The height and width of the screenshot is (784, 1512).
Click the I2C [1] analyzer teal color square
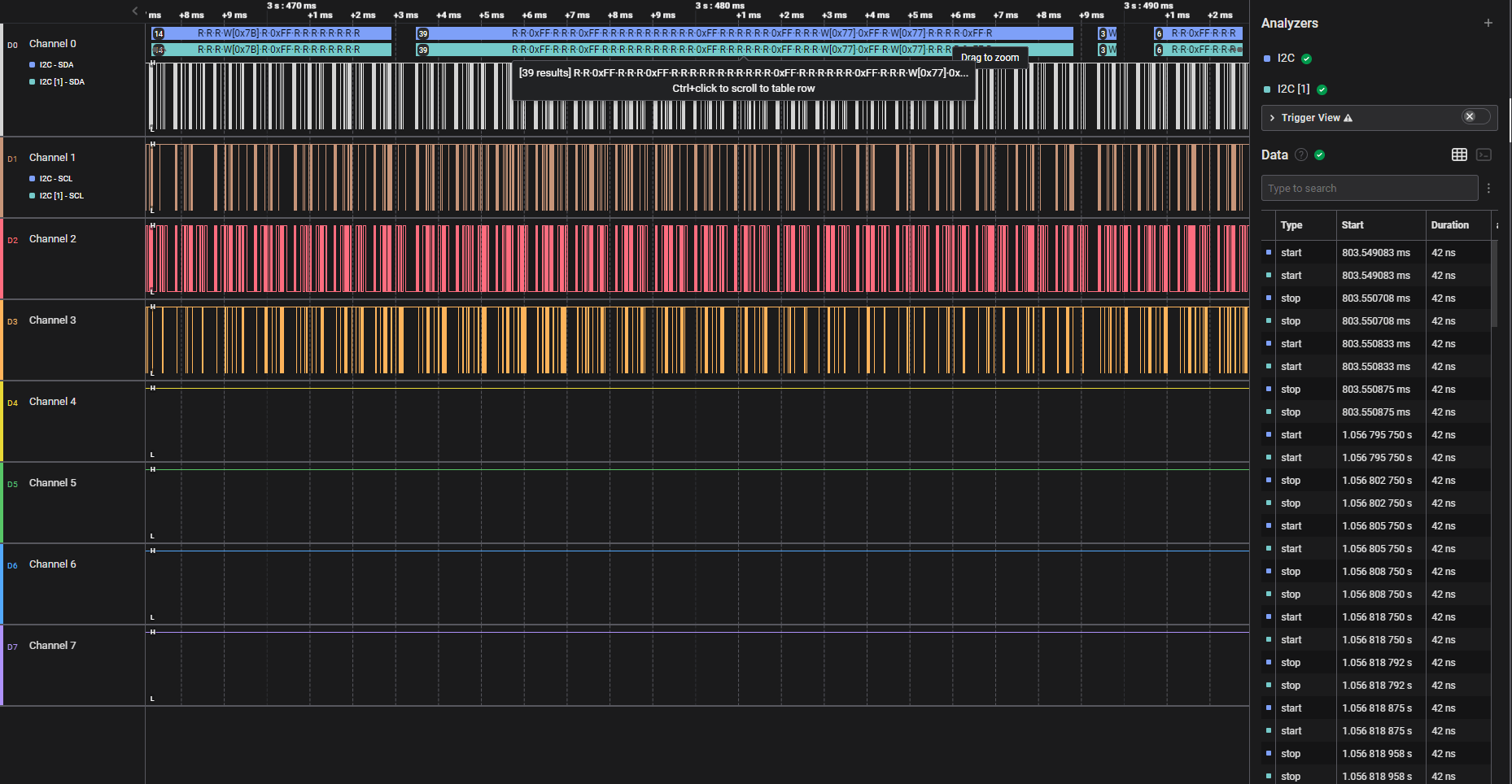click(1267, 89)
